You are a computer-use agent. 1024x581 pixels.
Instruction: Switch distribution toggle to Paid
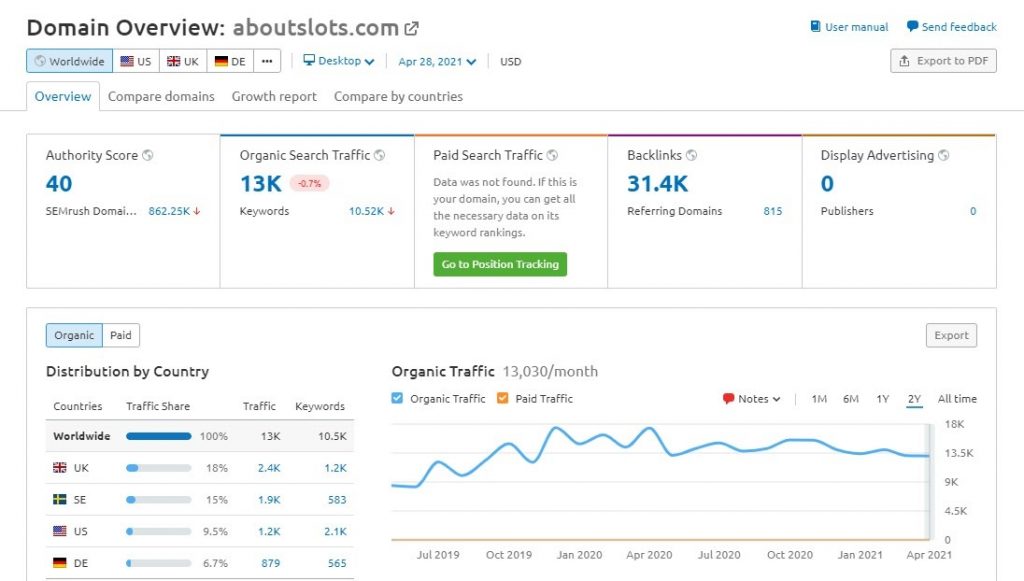121,336
